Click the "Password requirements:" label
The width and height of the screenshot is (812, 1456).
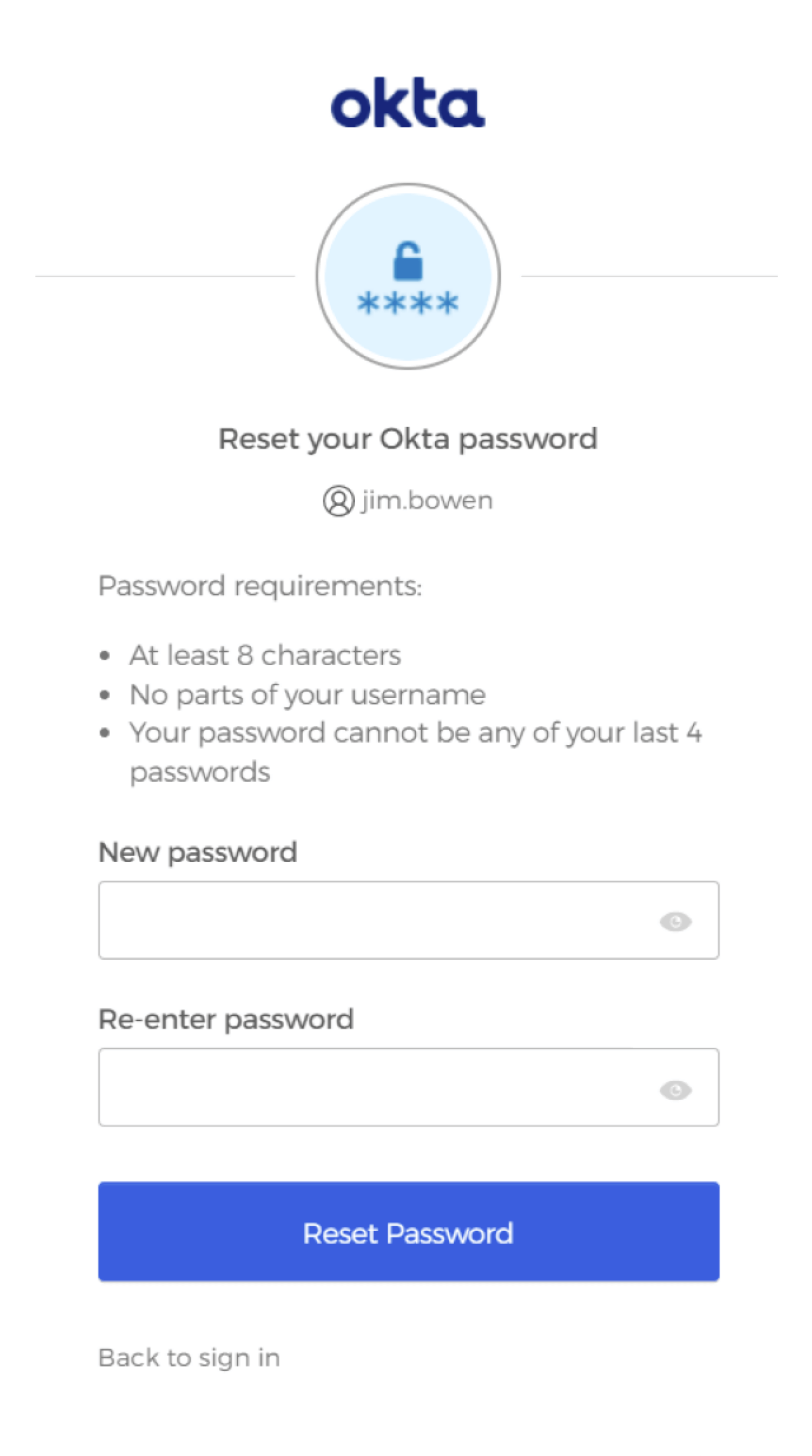pyautogui.click(x=260, y=586)
